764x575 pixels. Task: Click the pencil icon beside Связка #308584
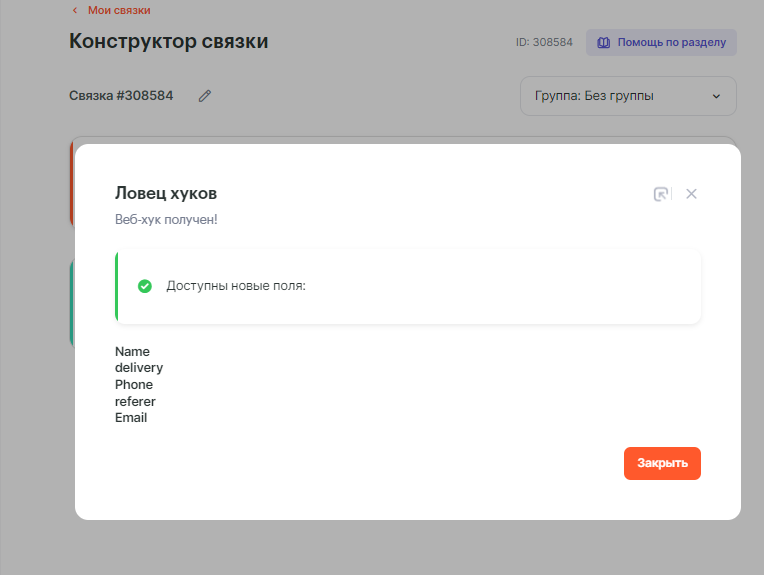coord(205,96)
